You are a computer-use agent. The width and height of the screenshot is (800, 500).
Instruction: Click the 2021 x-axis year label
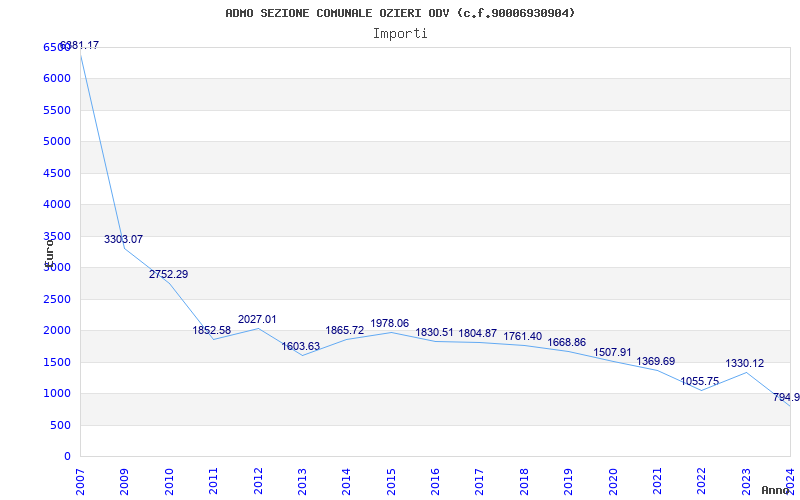pos(657,481)
